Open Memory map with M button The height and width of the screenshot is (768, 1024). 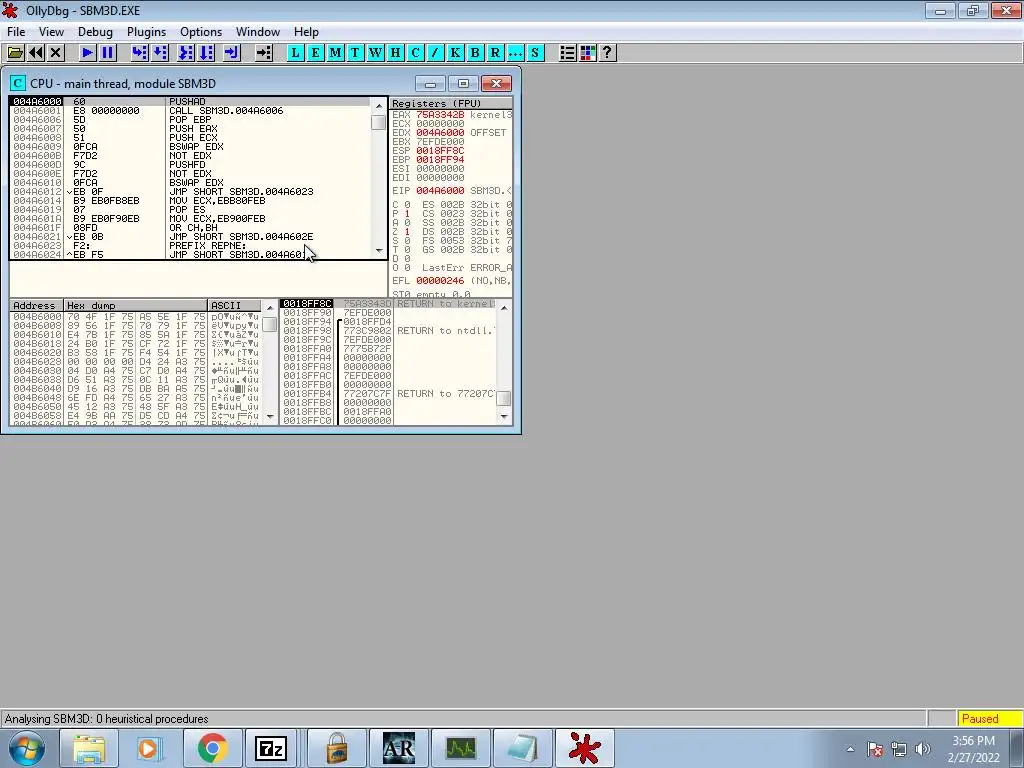(x=336, y=53)
